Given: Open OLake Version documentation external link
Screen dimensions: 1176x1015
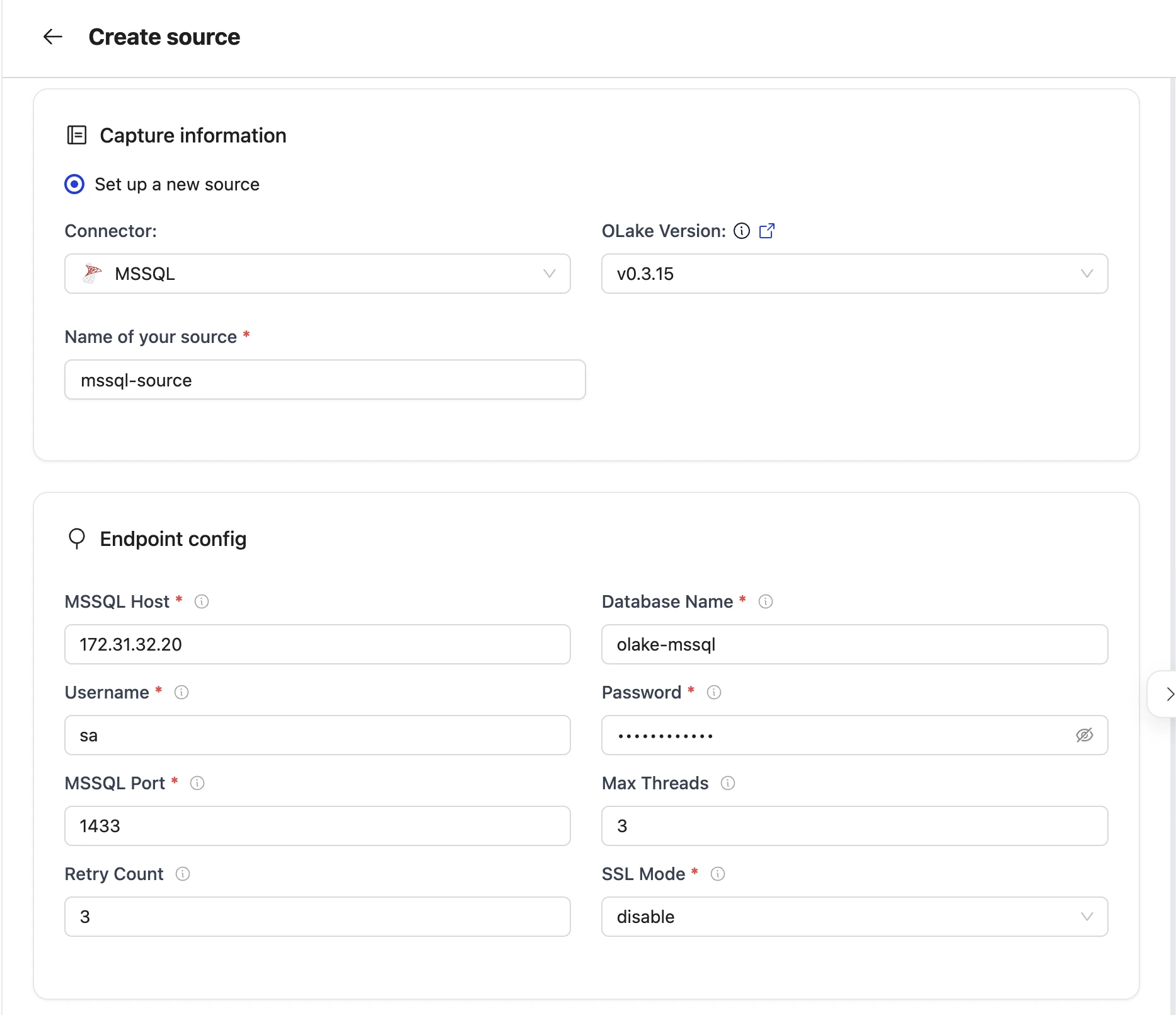Looking at the screenshot, I should [766, 231].
